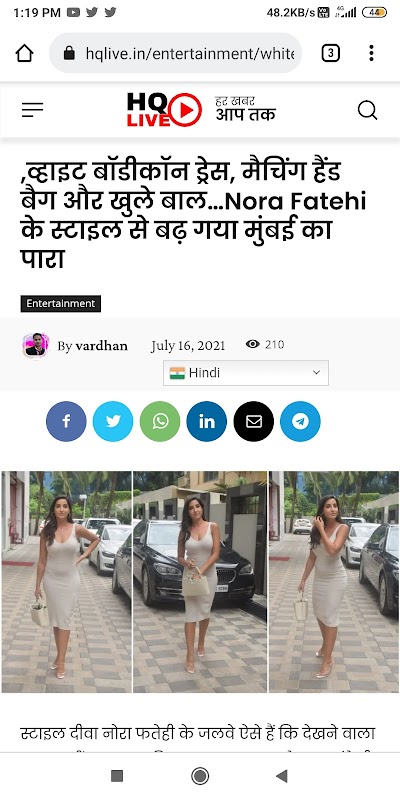The image size is (400, 800).
Task: Share article by email
Action: point(254,421)
